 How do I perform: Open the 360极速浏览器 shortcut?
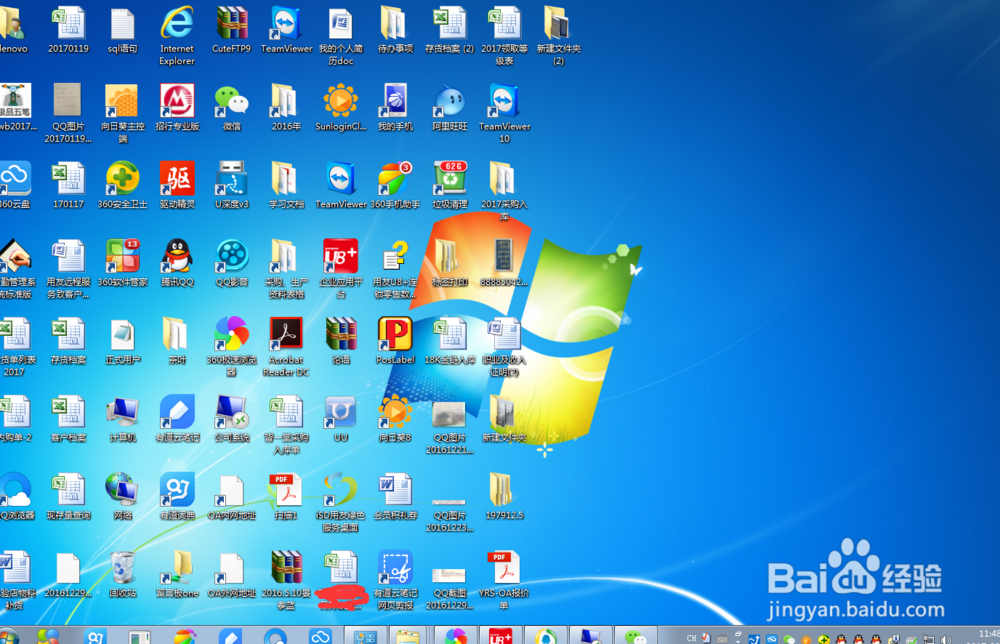click(x=232, y=347)
